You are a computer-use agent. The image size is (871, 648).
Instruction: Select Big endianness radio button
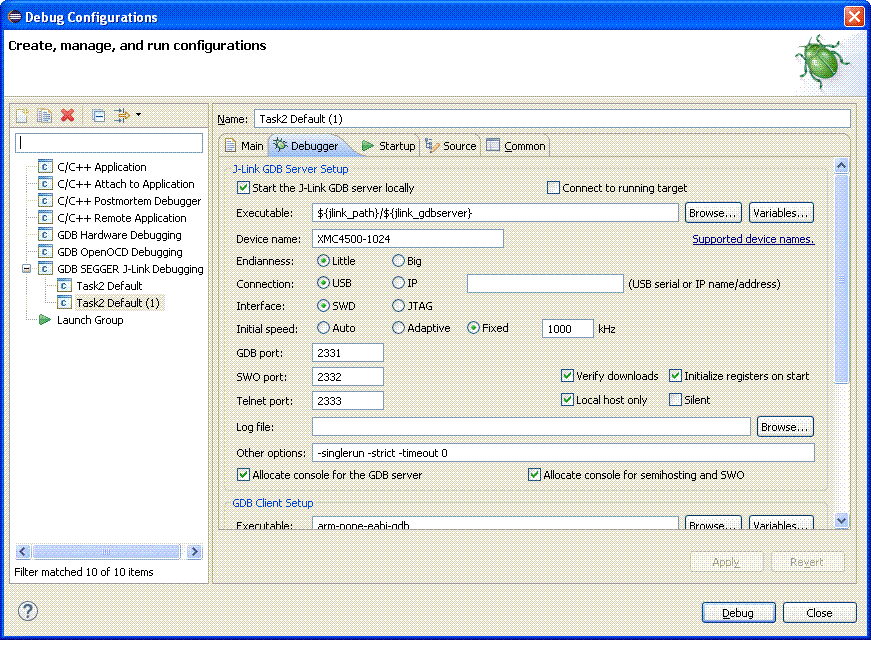398,260
